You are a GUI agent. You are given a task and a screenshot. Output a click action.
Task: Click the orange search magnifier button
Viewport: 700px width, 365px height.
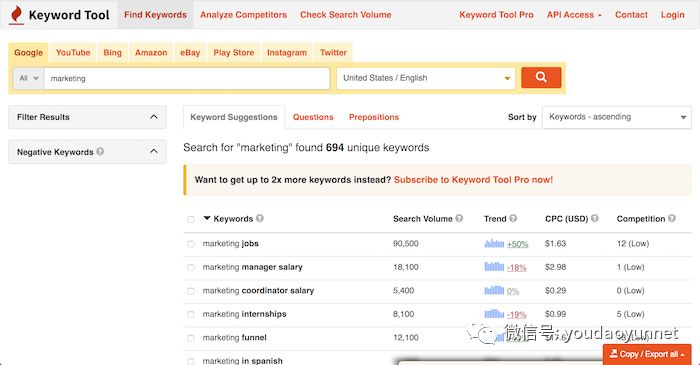tap(541, 77)
